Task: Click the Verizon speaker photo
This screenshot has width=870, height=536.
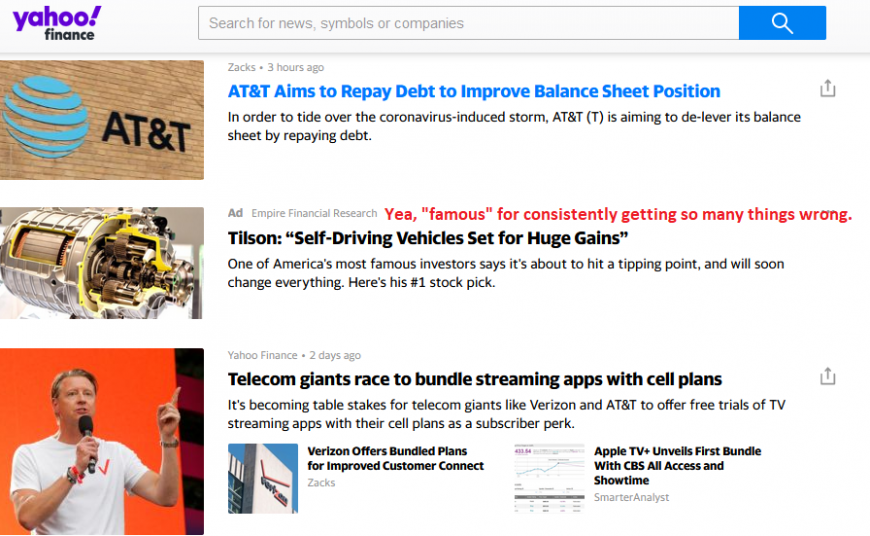Action: point(102,441)
